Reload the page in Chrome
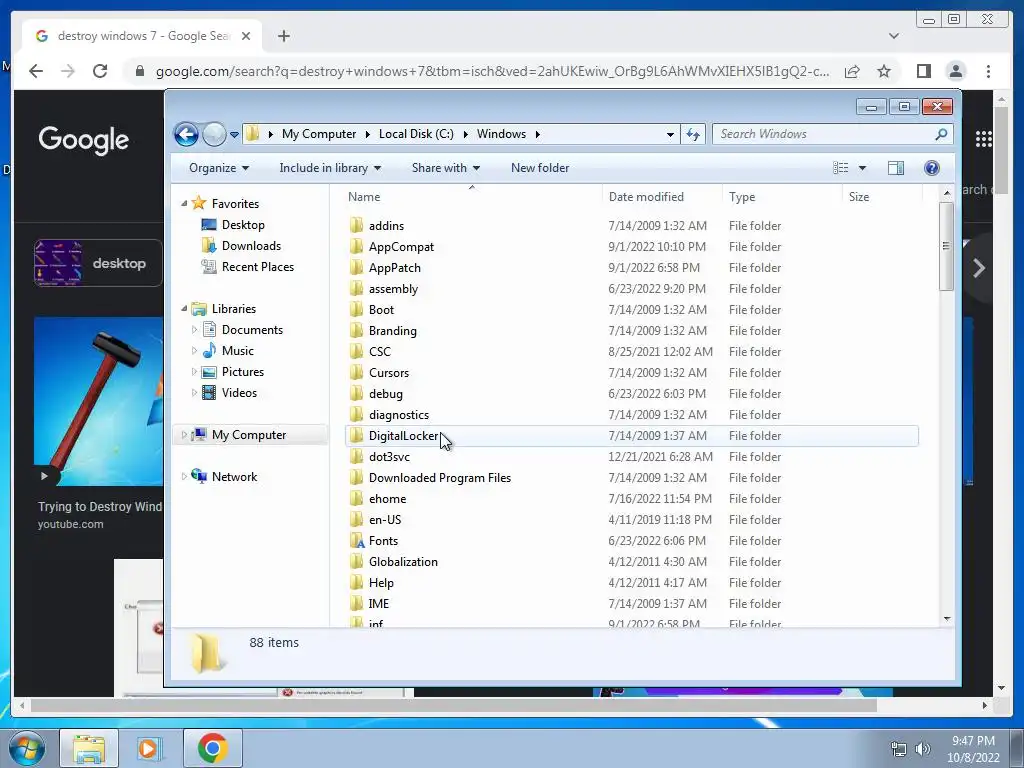 pos(100,71)
